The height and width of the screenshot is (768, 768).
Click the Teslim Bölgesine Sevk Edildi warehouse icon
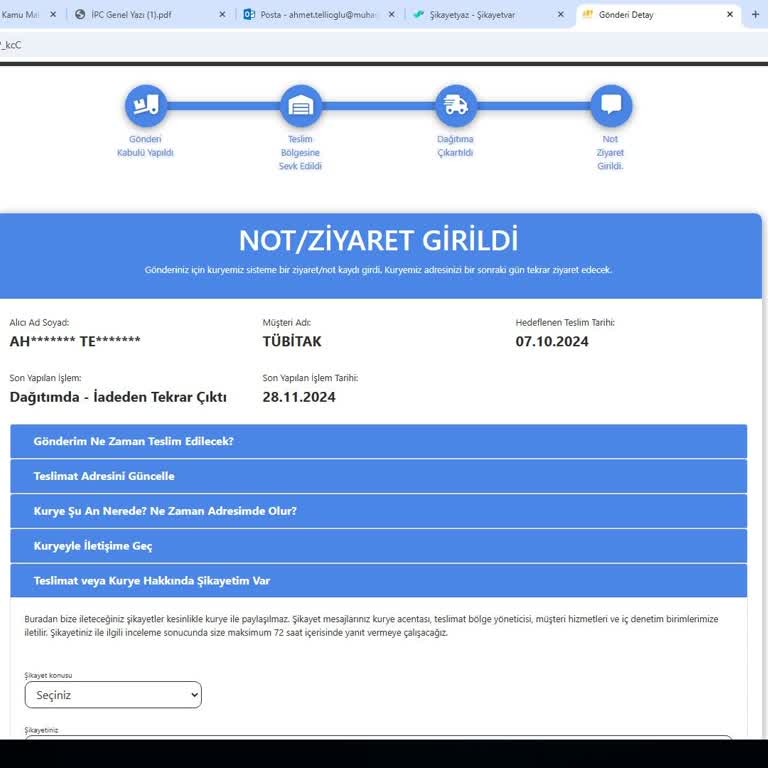click(301, 105)
